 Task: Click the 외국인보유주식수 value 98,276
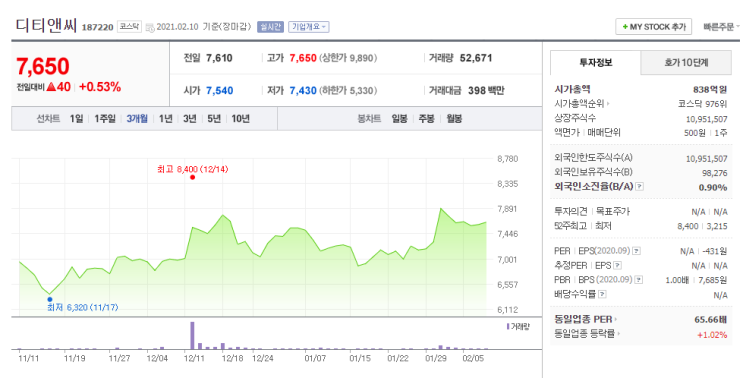click(715, 173)
